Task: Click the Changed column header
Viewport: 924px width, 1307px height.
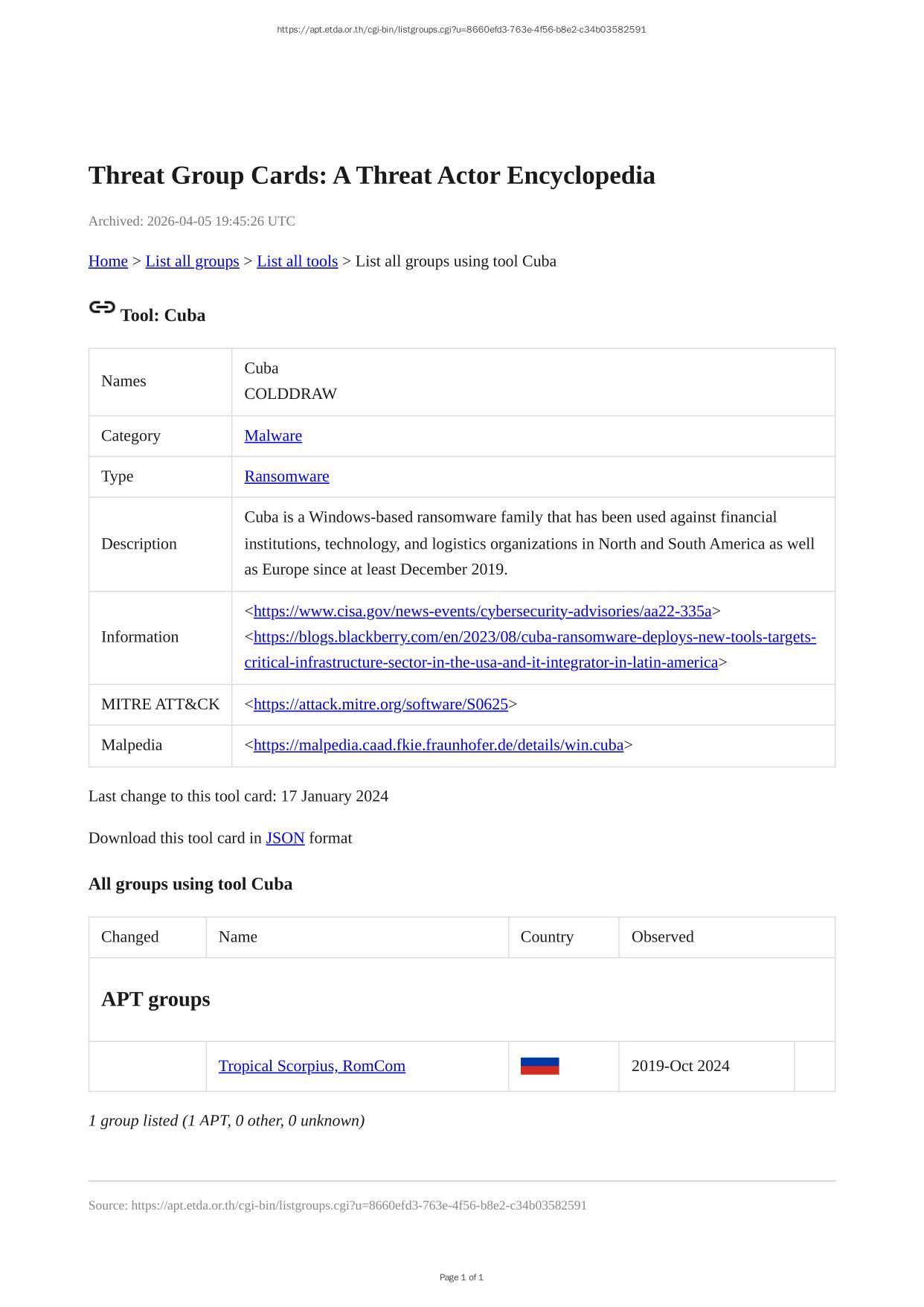Action: click(x=130, y=937)
